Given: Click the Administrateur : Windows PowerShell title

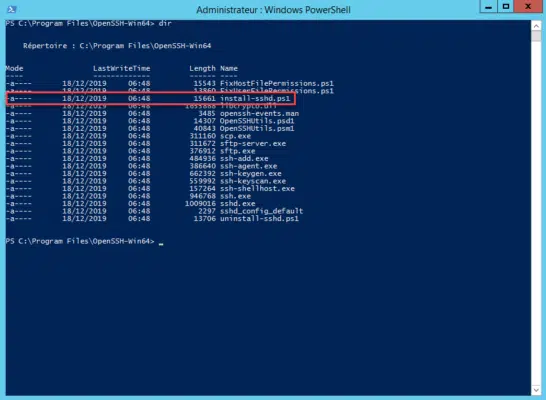Looking at the screenshot, I should [x=273, y=10].
